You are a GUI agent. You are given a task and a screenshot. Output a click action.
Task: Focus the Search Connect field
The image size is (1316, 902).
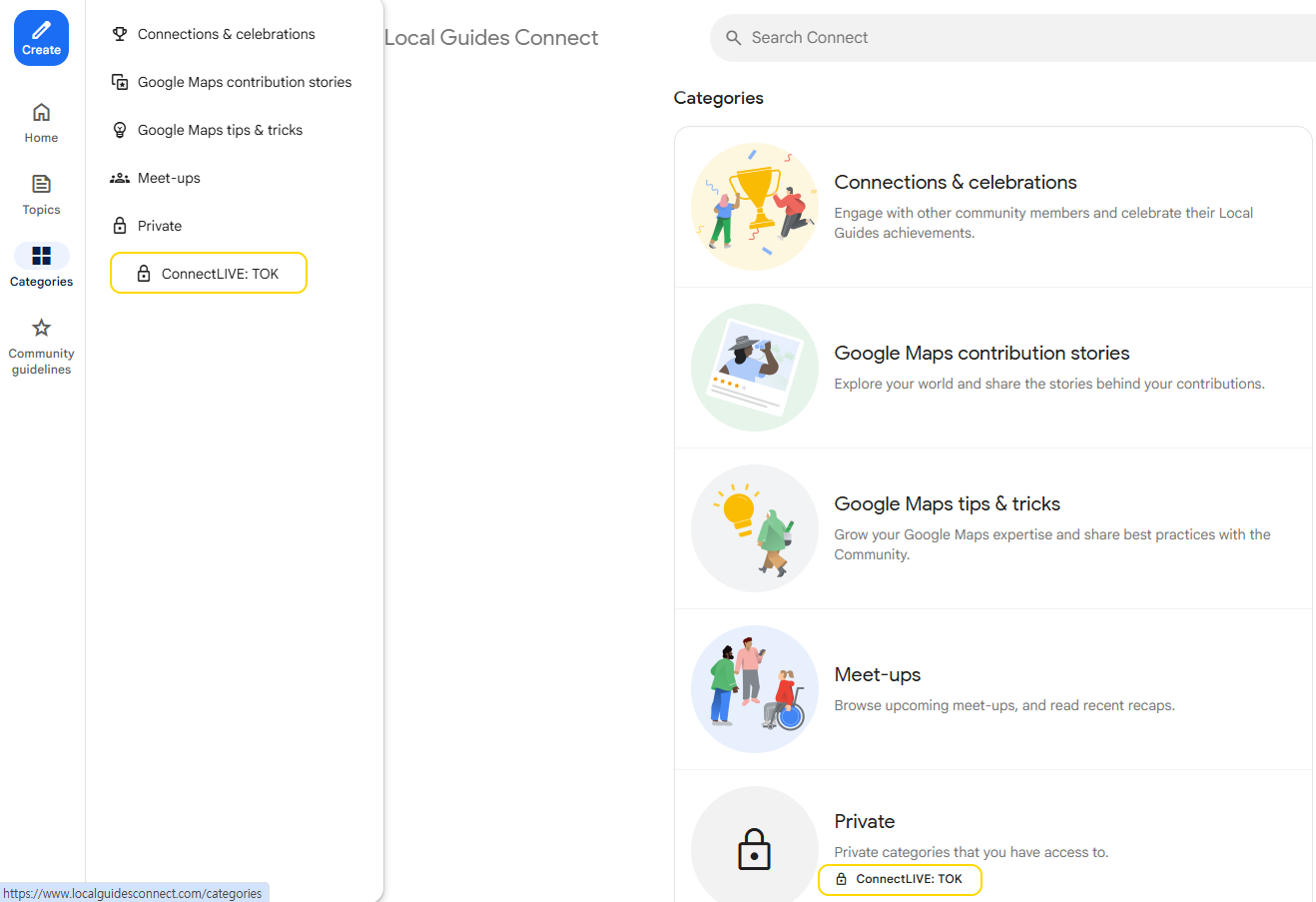tap(1013, 38)
